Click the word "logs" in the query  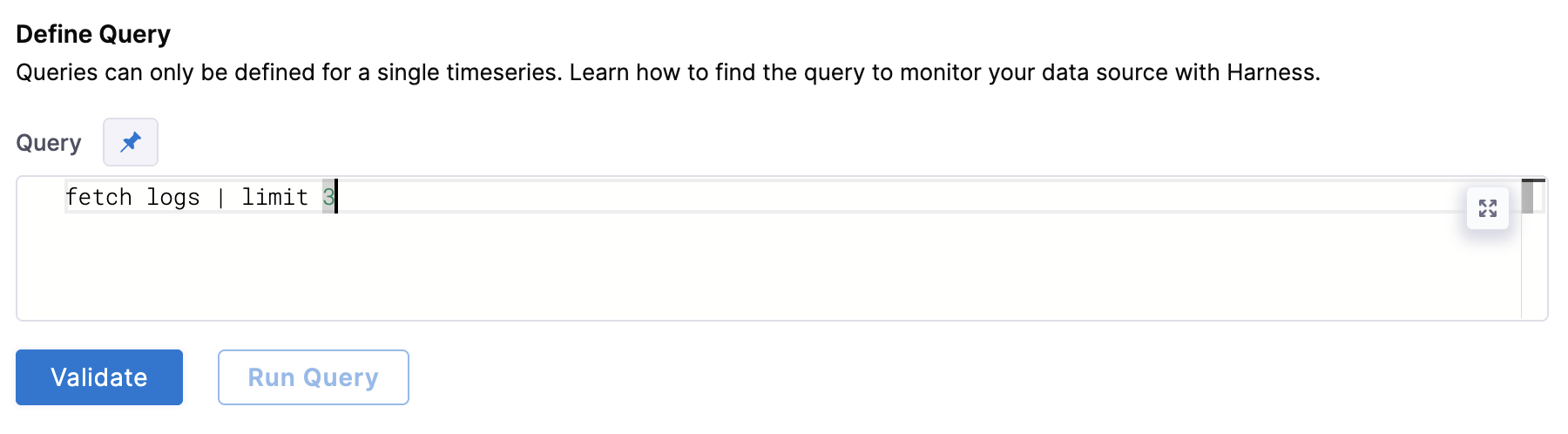coord(173,198)
